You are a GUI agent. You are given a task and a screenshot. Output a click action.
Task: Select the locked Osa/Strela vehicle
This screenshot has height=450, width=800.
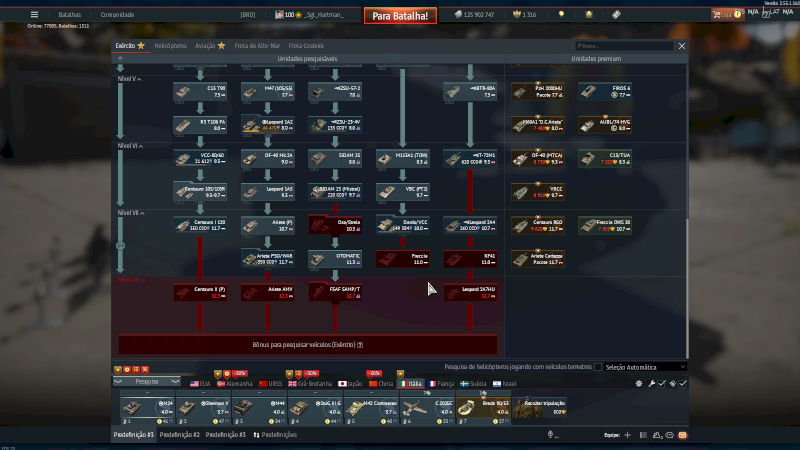[x=335, y=225]
